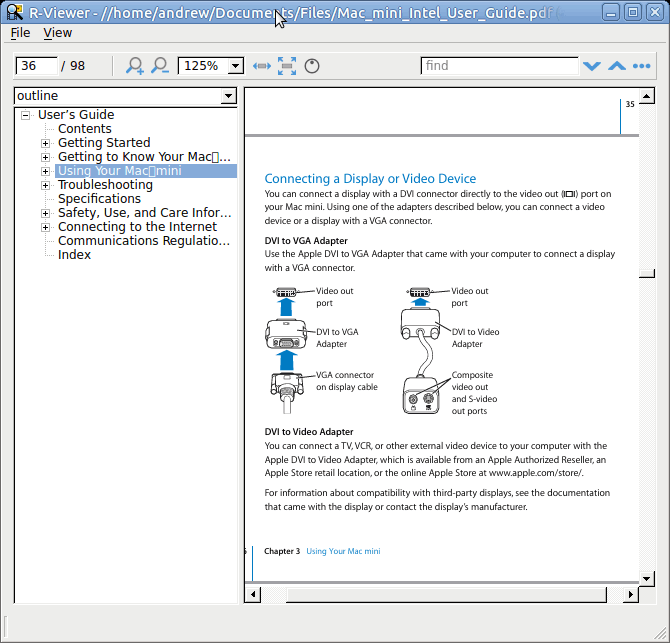This screenshot has height=643, width=670.
Task: Minimize the R-Viewer window
Action: coord(611,12)
